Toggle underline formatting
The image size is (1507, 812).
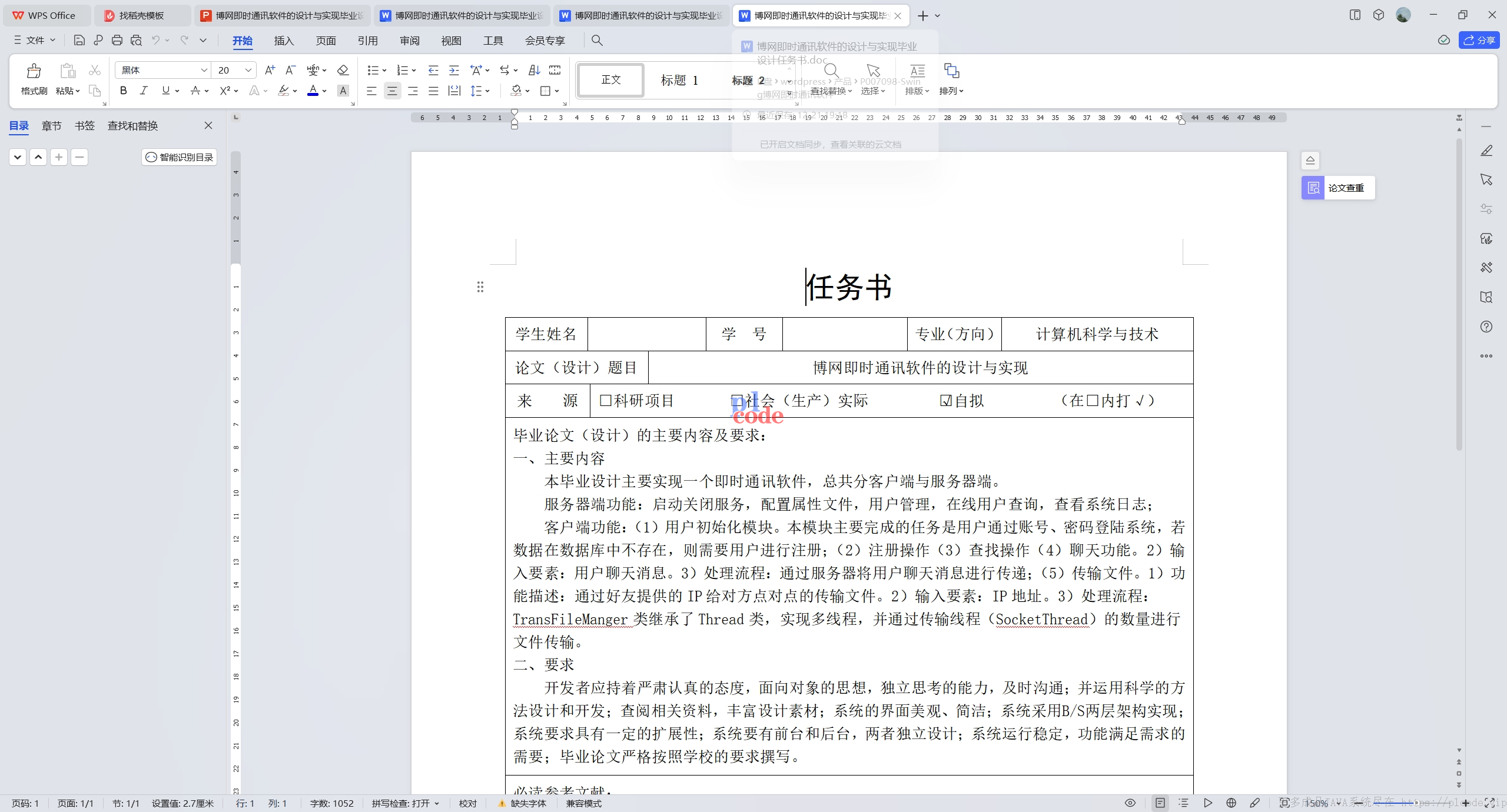[165, 91]
